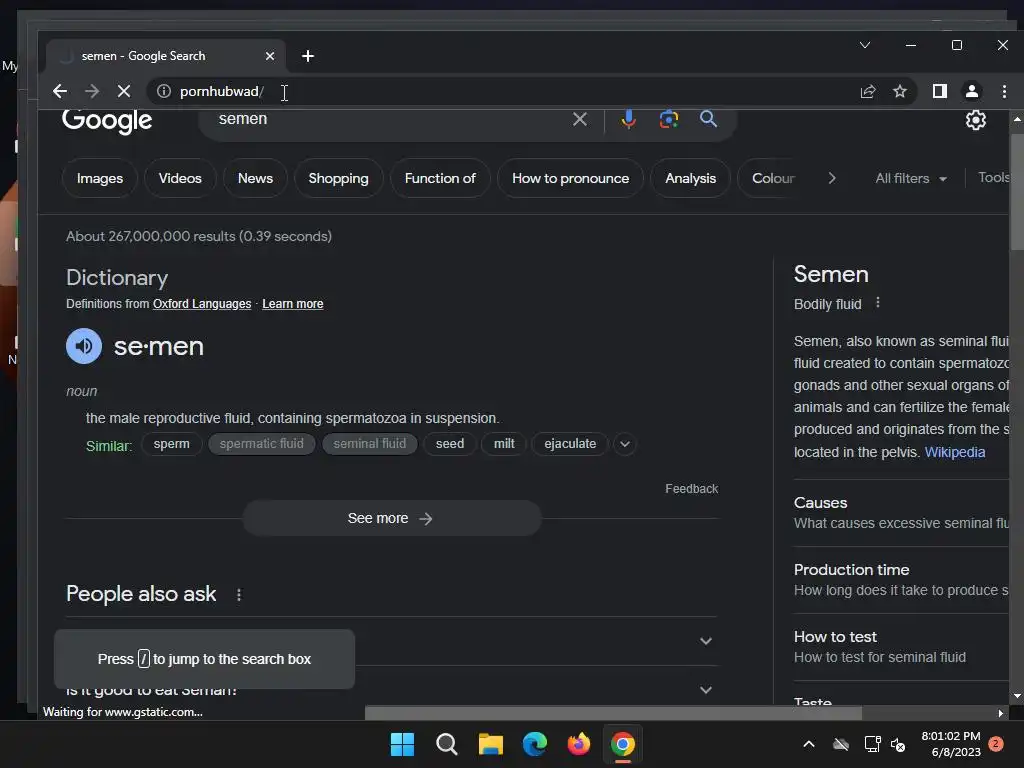Launch Firefox from taskbar
Viewport: 1024px width, 768px height.
pos(579,744)
